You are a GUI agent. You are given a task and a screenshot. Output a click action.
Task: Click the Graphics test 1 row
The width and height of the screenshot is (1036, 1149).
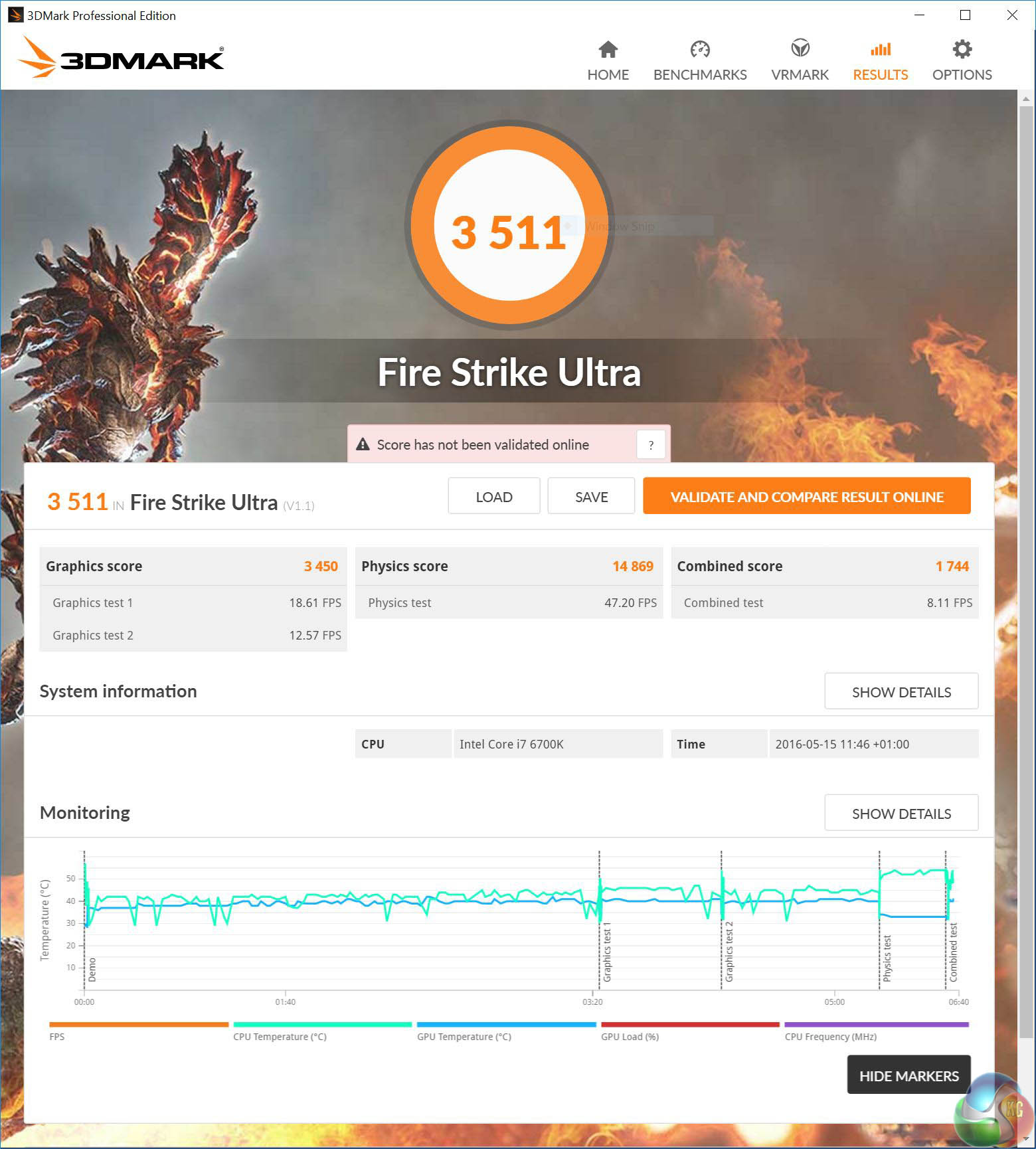[x=193, y=602]
